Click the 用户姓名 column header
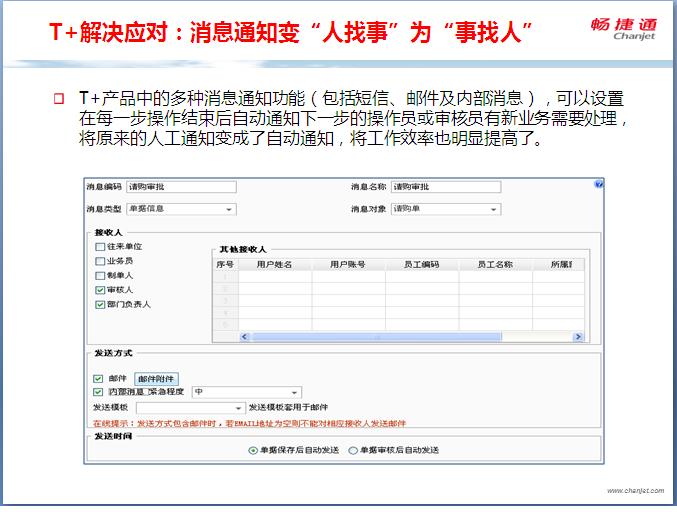Image resolution: width=677 pixels, height=512 pixels. 275,264
